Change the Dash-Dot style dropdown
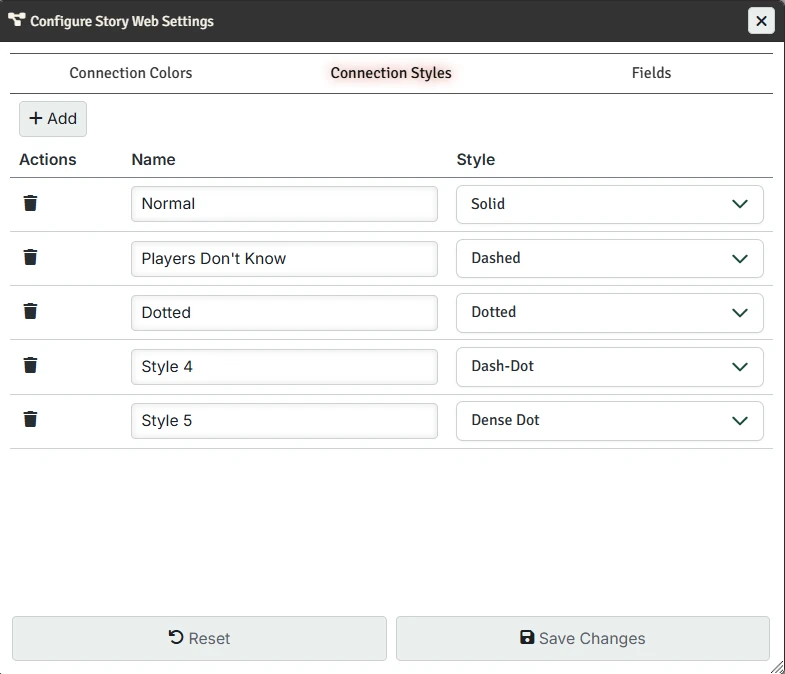The height and width of the screenshot is (674, 785). pyautogui.click(x=609, y=366)
